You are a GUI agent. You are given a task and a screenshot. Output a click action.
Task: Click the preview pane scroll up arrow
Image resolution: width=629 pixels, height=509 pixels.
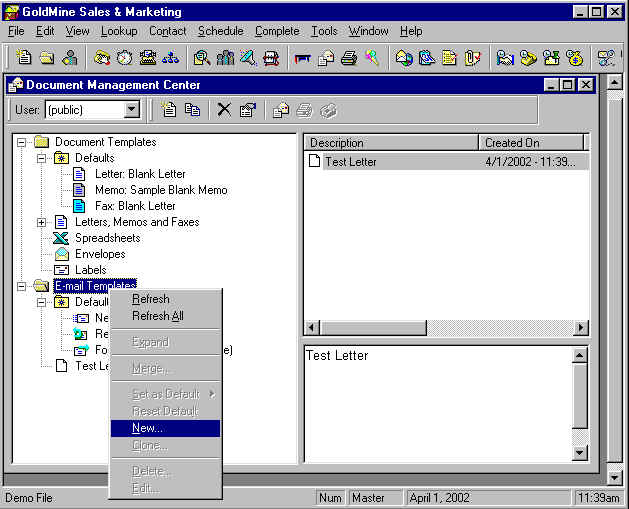point(580,355)
